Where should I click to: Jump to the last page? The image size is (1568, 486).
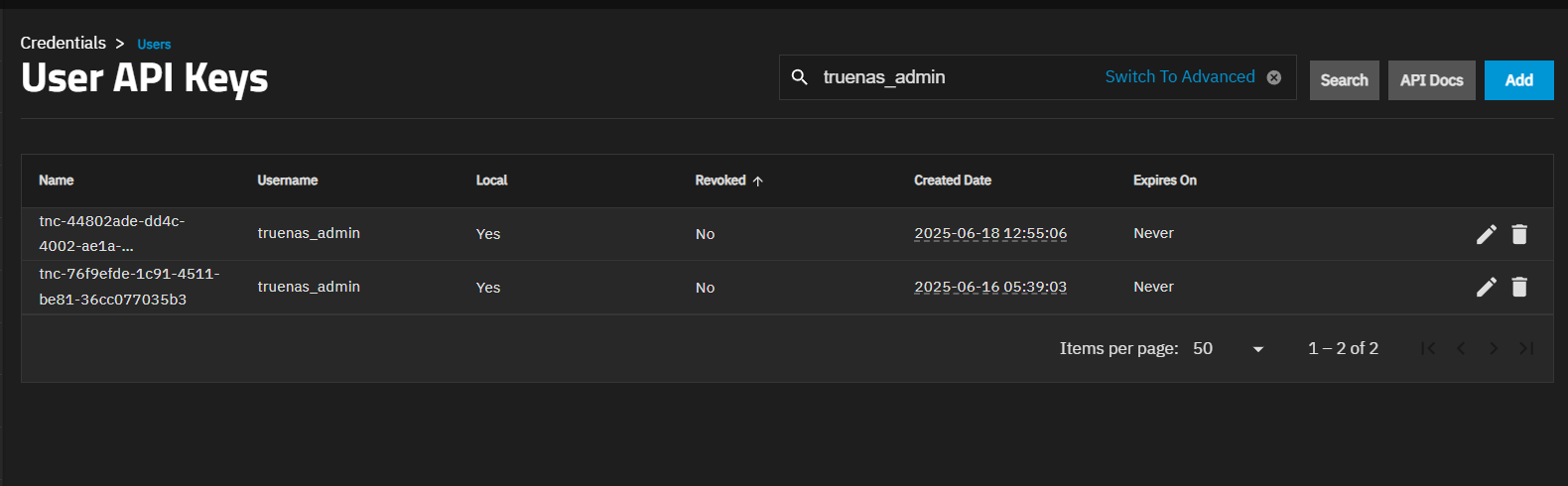[1526, 348]
